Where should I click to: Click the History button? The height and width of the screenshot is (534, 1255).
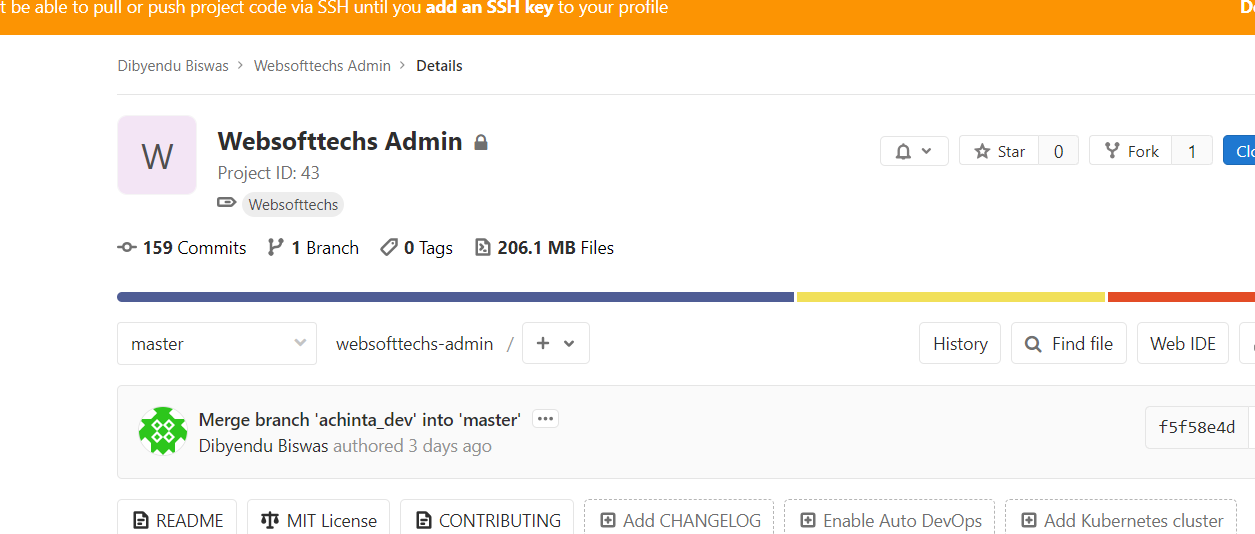[x=960, y=343]
